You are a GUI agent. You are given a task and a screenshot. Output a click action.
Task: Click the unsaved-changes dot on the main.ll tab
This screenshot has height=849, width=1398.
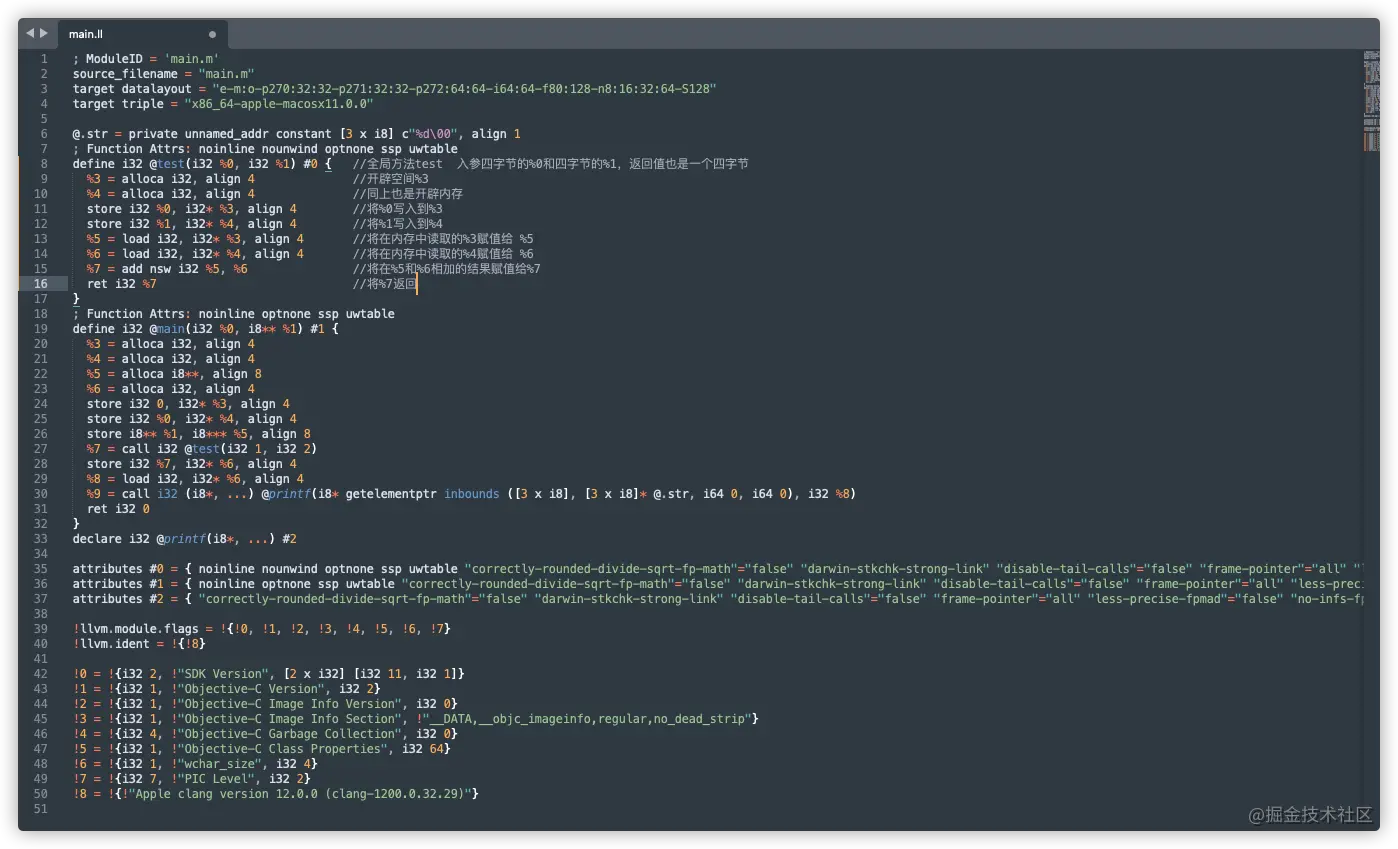[x=212, y=33]
